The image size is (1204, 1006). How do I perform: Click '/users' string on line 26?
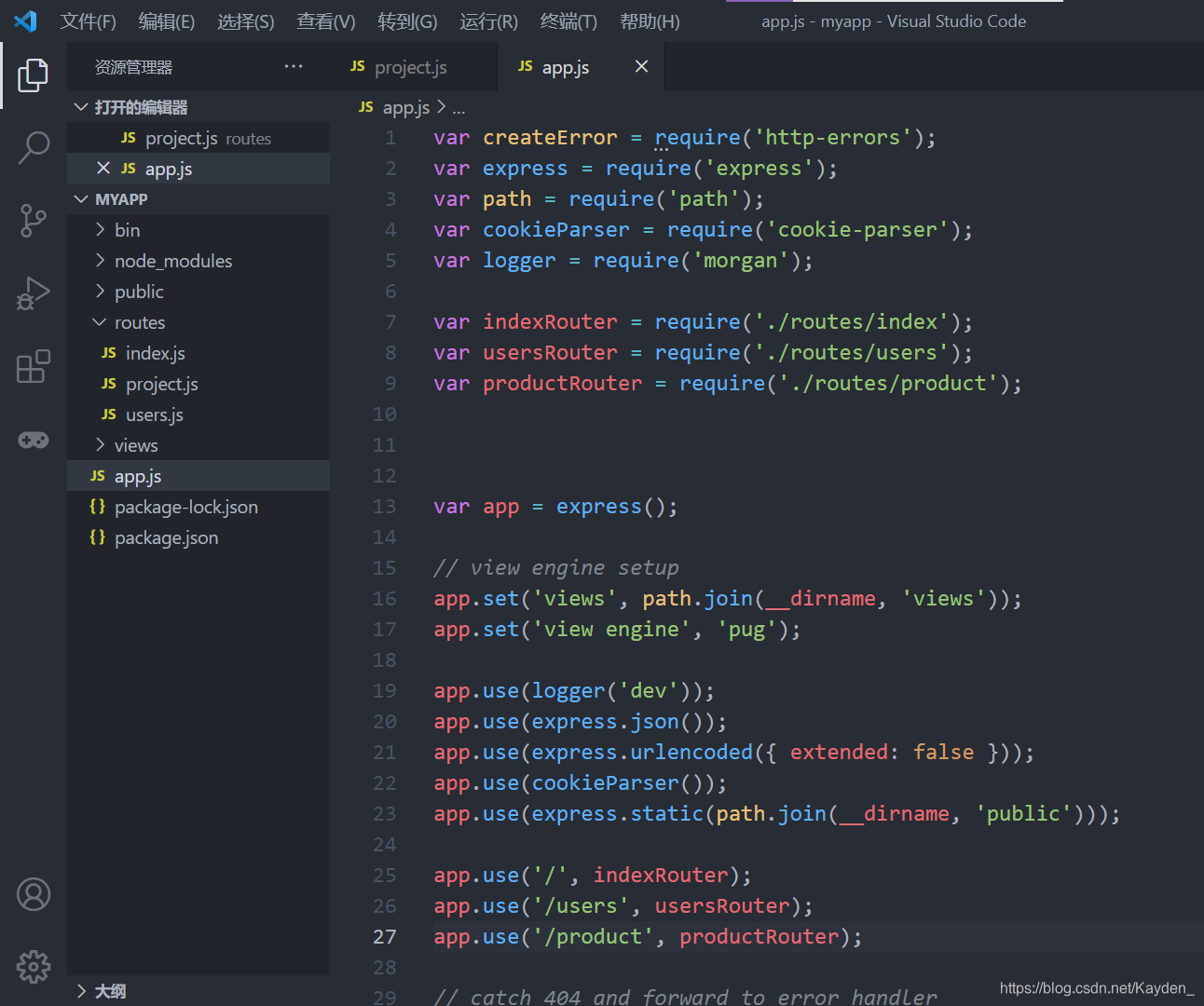click(580, 905)
